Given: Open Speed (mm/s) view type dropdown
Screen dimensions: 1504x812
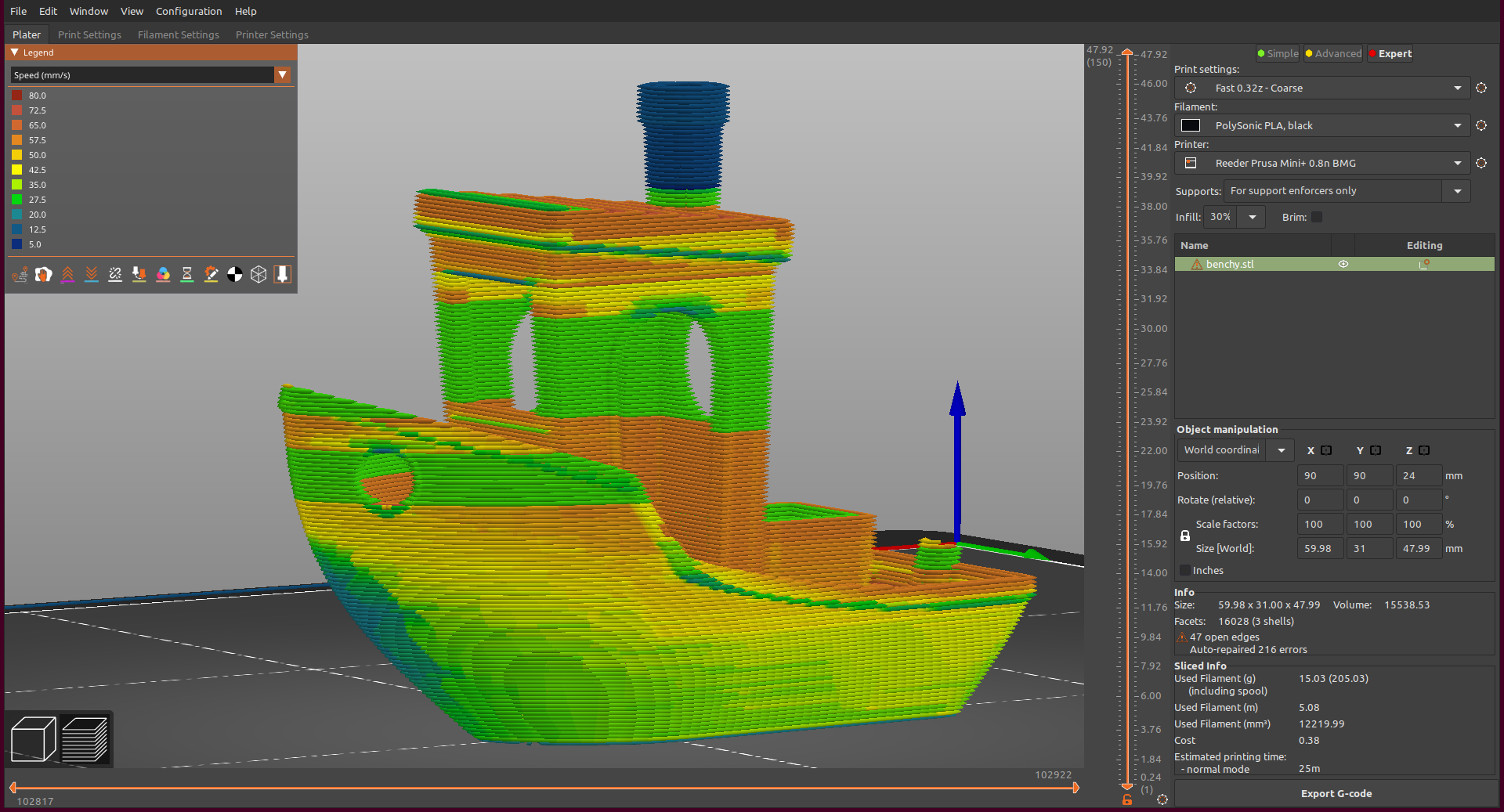Looking at the screenshot, I should coord(283,75).
